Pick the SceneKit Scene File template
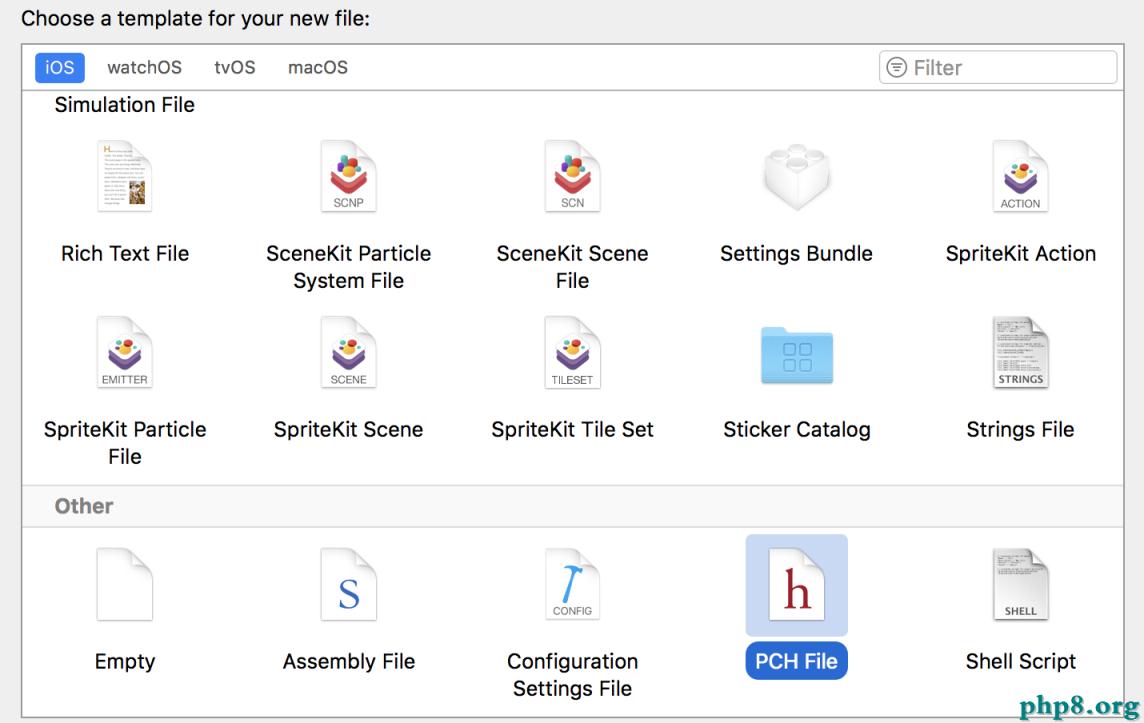Image resolution: width=1144 pixels, height=723 pixels. pyautogui.click(x=572, y=176)
